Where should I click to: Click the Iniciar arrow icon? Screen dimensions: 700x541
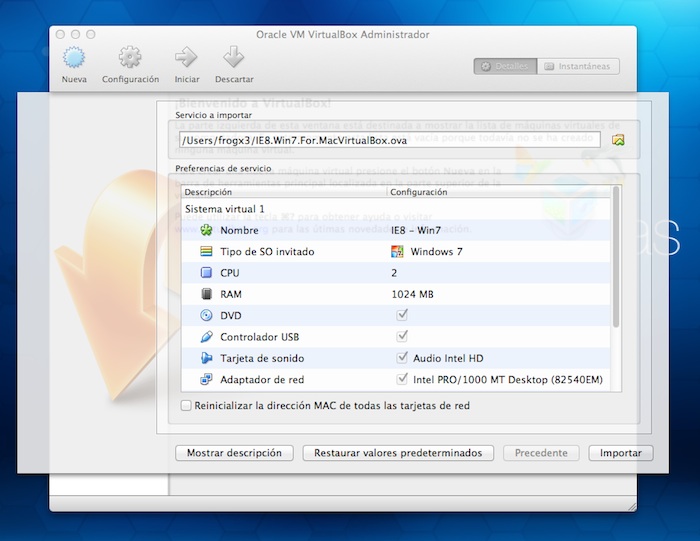186,58
